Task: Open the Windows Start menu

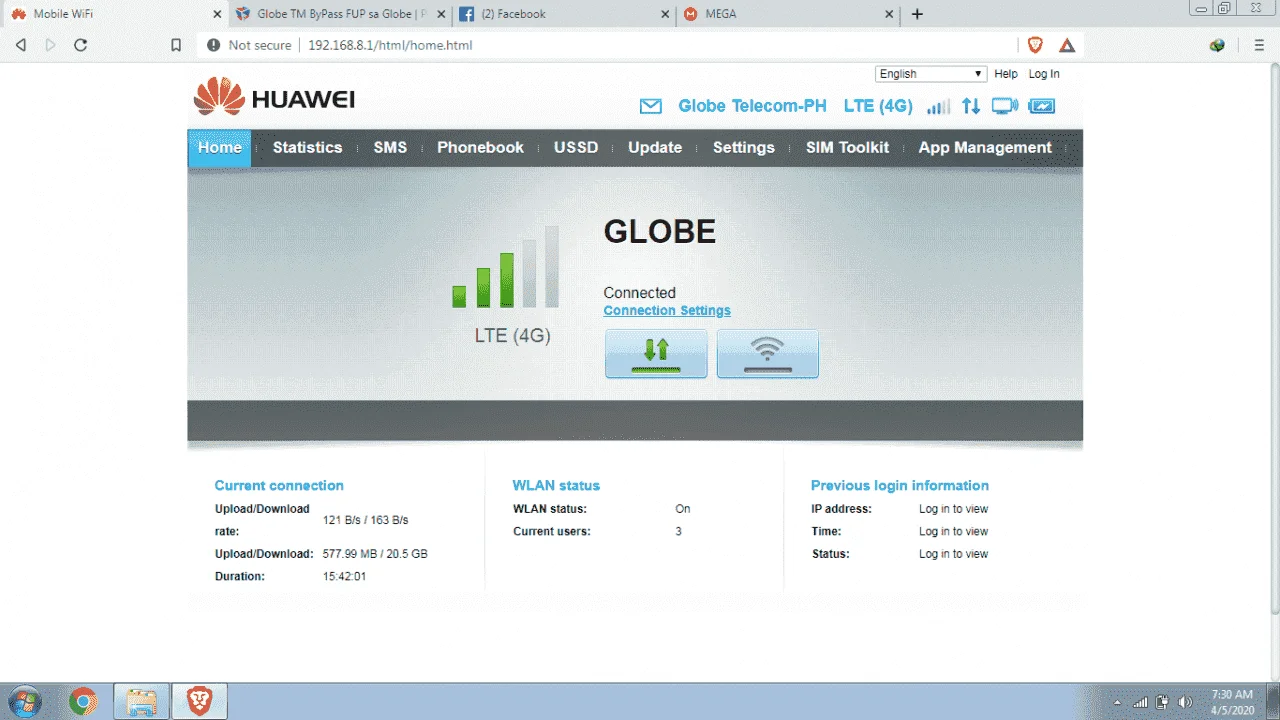Action: (24, 701)
